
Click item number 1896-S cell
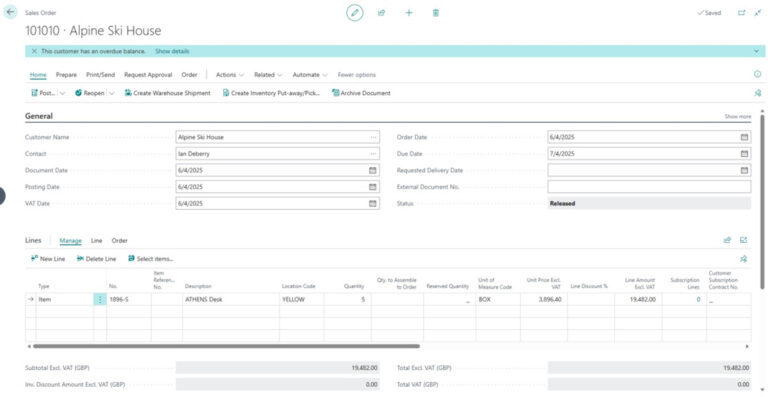(129, 300)
